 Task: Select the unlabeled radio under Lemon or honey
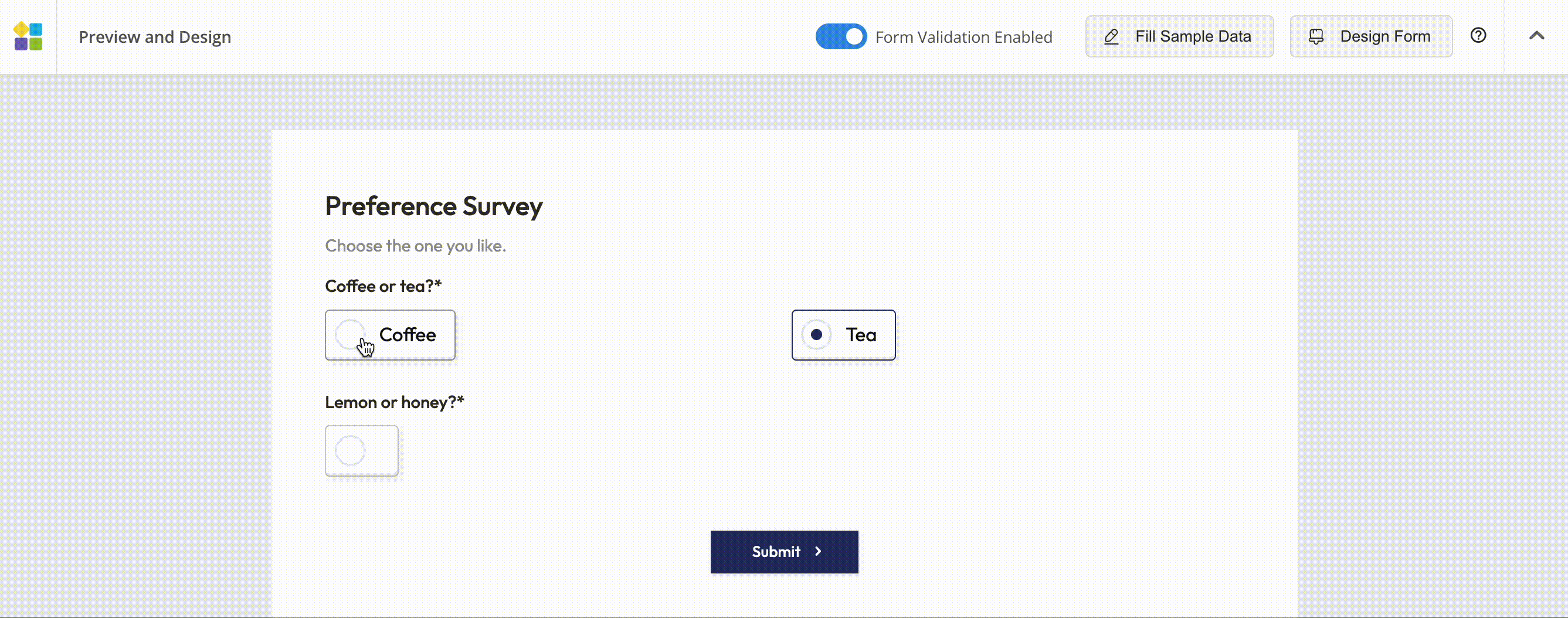pyautogui.click(x=351, y=450)
